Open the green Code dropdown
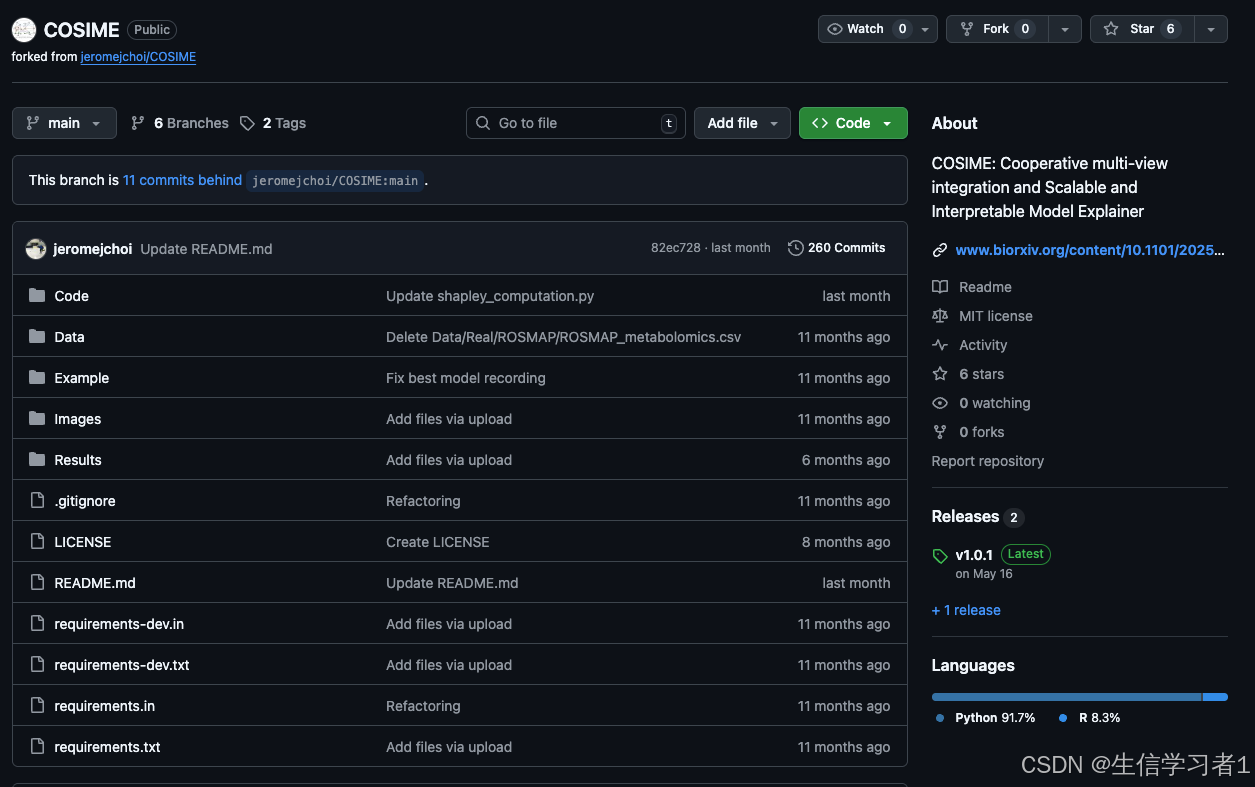The width and height of the screenshot is (1255, 787). coord(853,123)
